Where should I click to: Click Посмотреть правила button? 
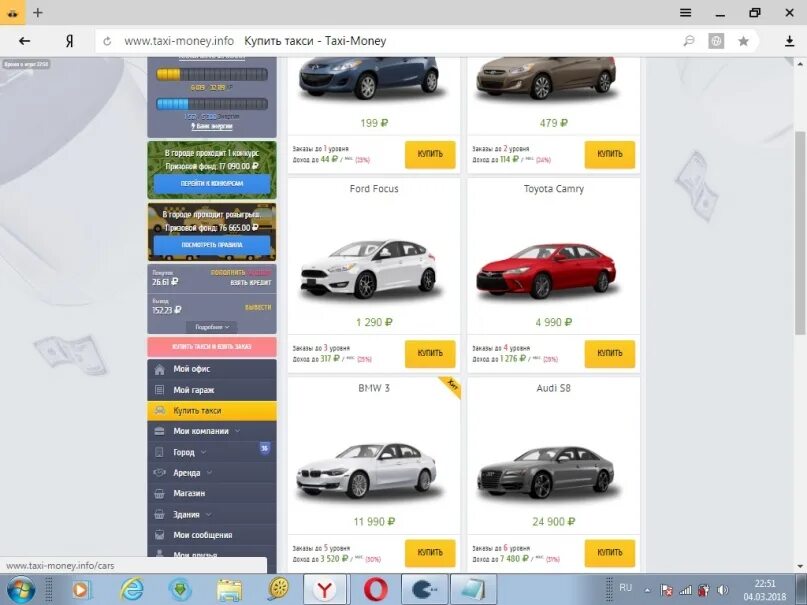click(212, 245)
